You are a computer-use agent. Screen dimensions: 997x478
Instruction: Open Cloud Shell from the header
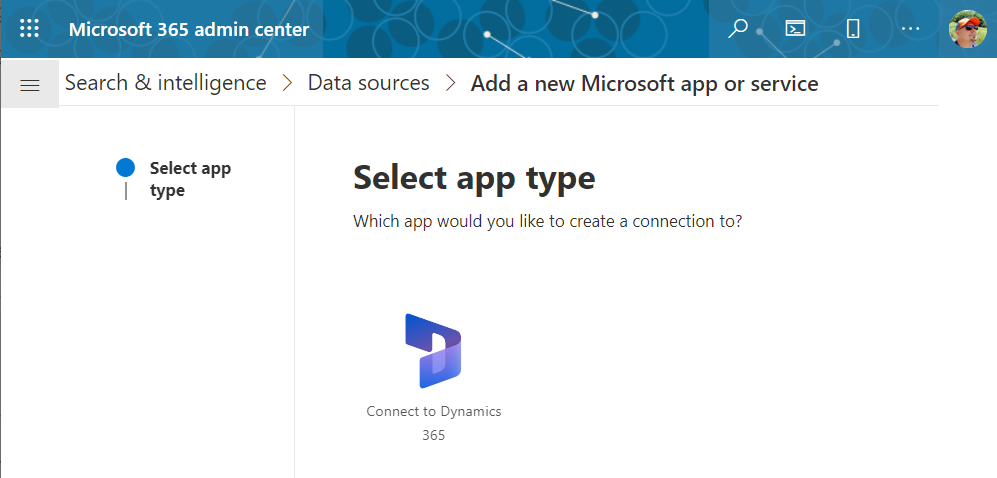(795, 29)
